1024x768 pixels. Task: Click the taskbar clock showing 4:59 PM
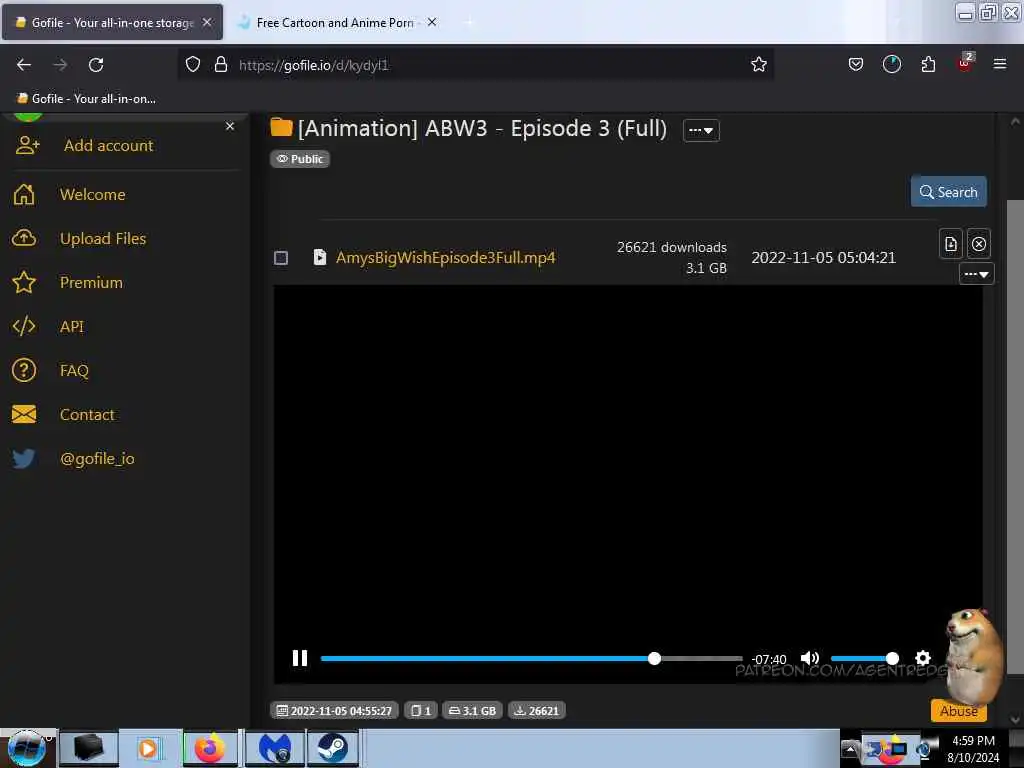coord(973,749)
